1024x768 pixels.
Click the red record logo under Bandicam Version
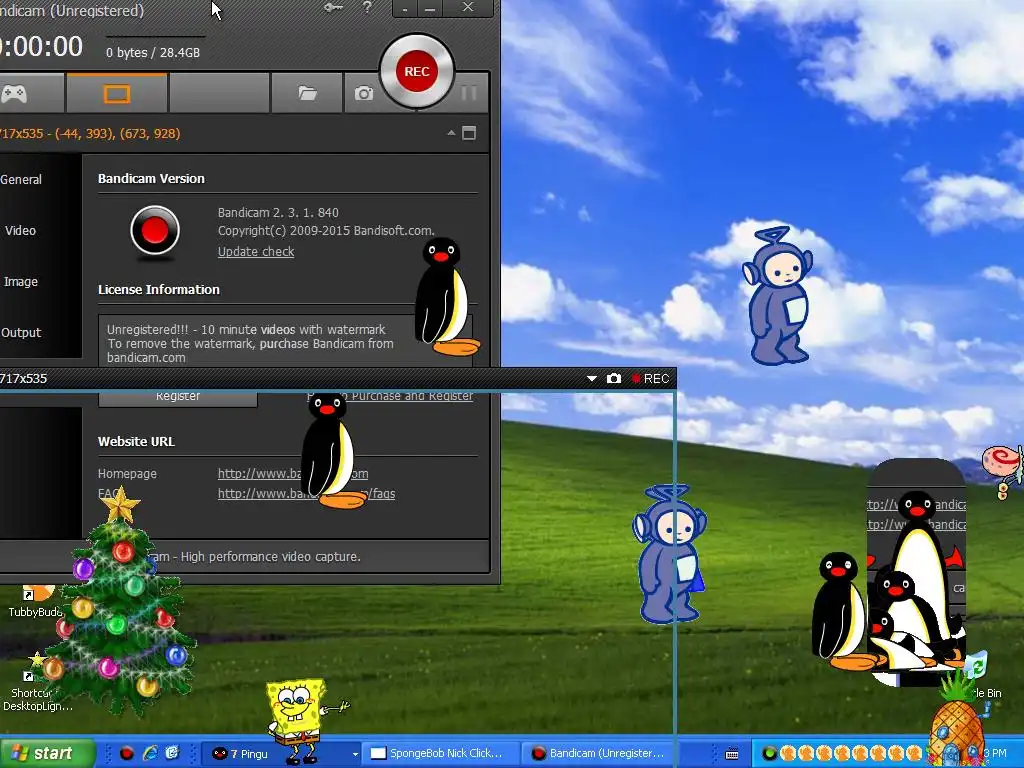155,231
